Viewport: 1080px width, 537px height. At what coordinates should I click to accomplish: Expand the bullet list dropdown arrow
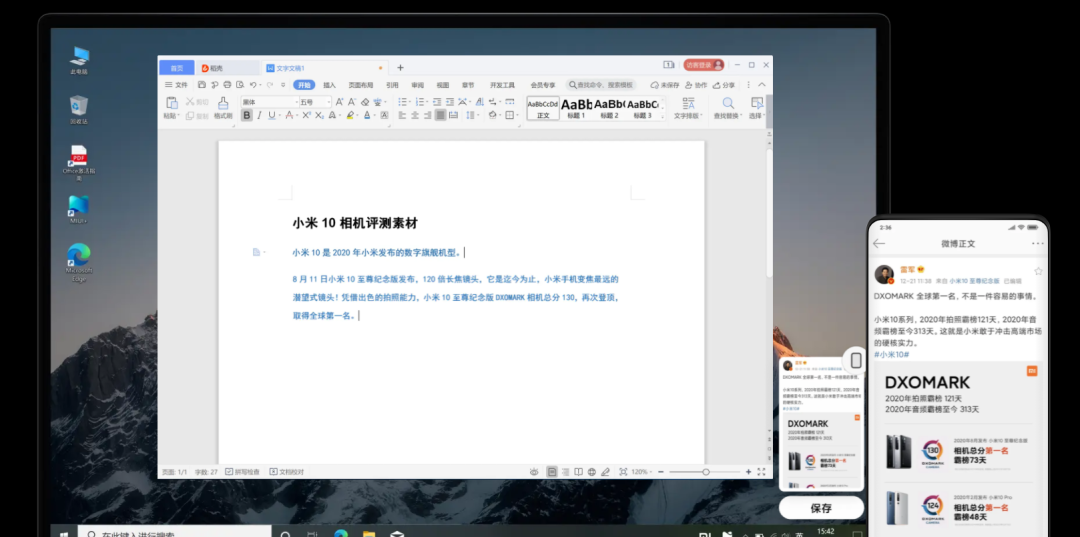[x=410, y=102]
